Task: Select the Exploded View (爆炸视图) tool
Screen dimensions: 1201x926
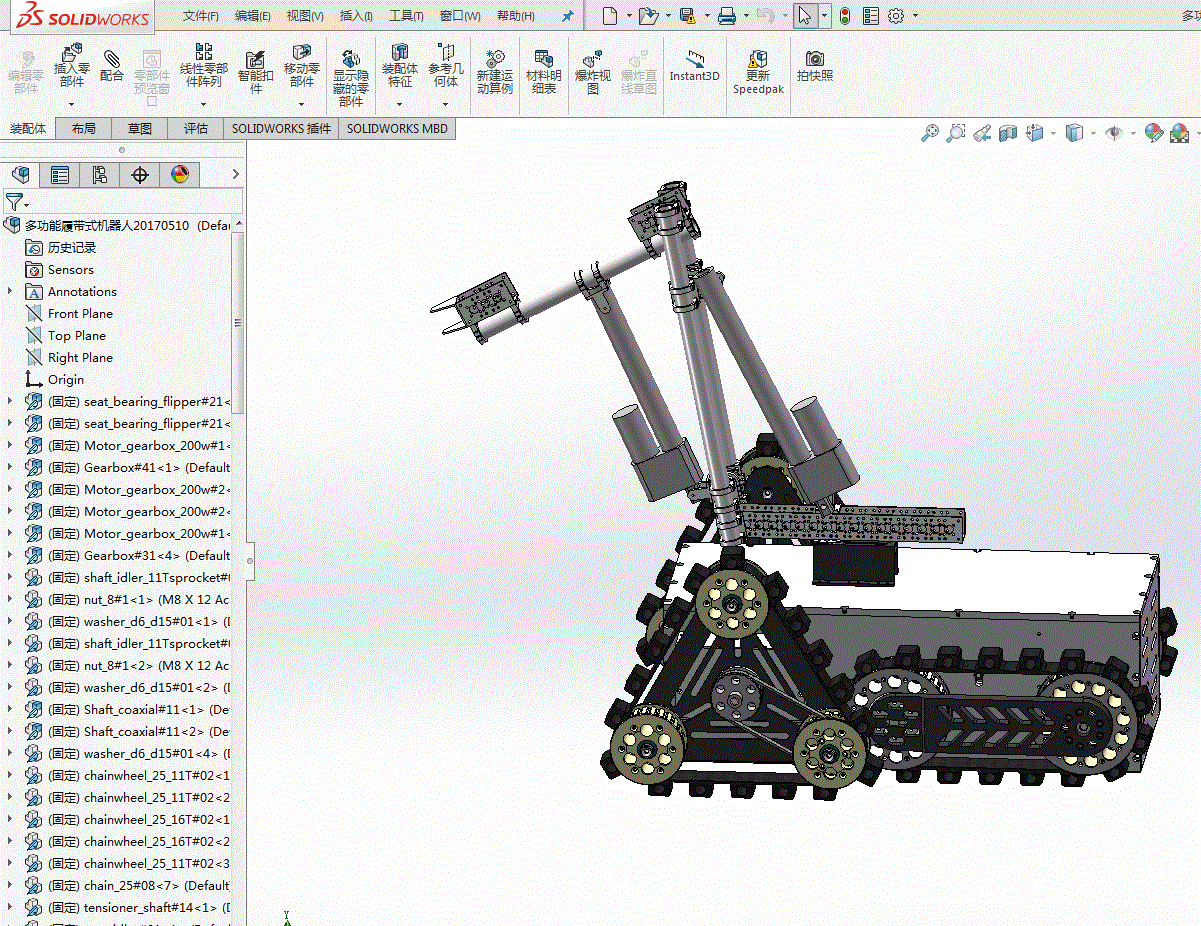Action: [x=593, y=70]
